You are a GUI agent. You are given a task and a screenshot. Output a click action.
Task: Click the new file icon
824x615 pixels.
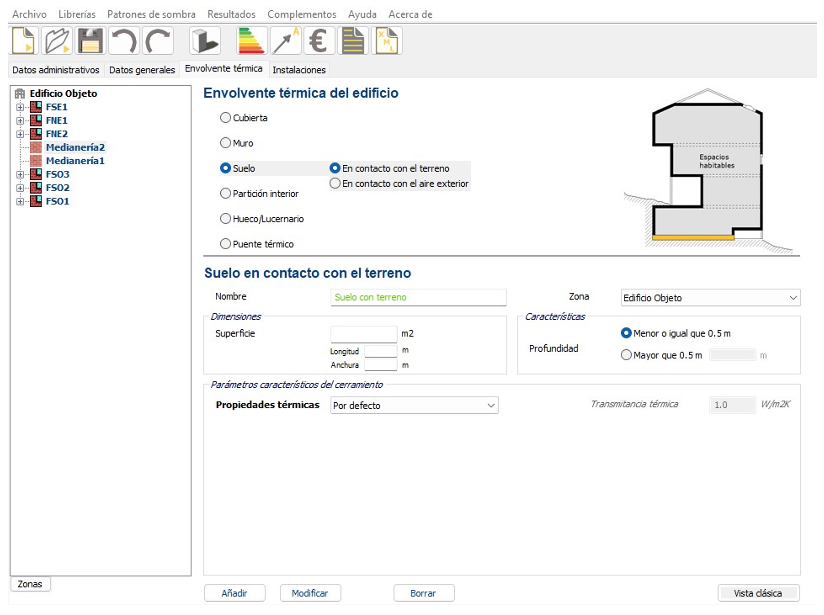pos(24,41)
